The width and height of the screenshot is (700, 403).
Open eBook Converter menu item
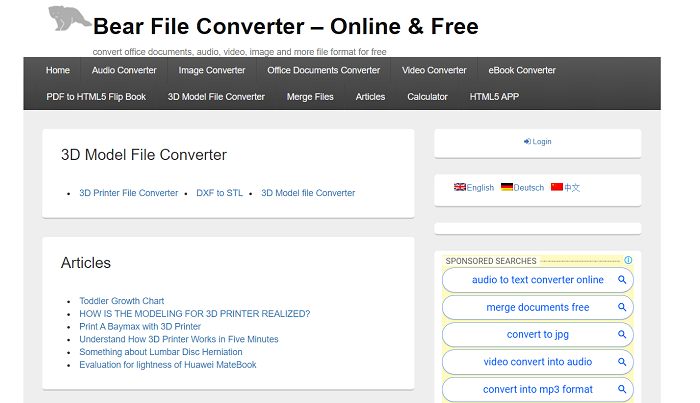click(522, 70)
